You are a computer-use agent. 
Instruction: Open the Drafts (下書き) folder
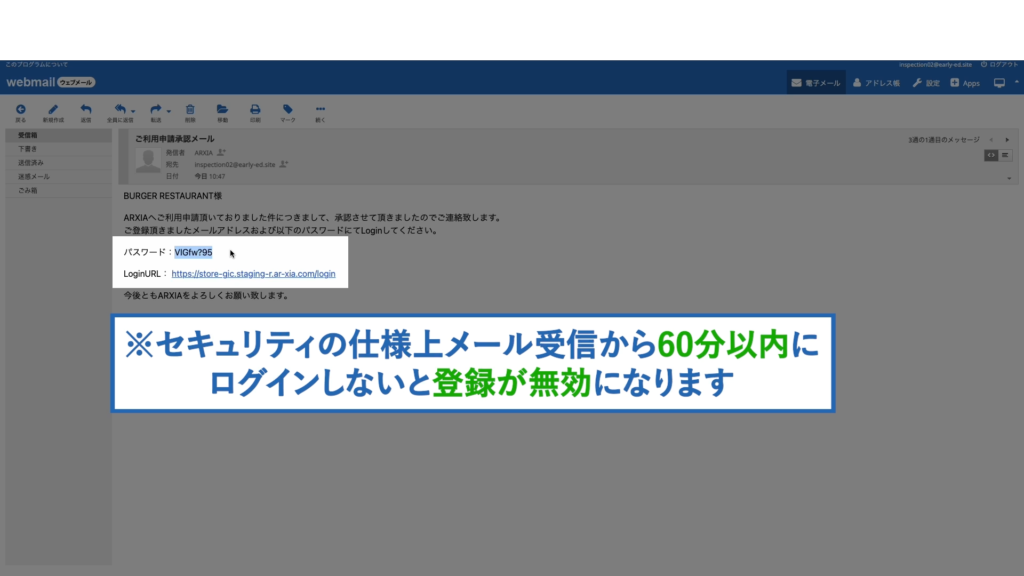(x=59, y=149)
